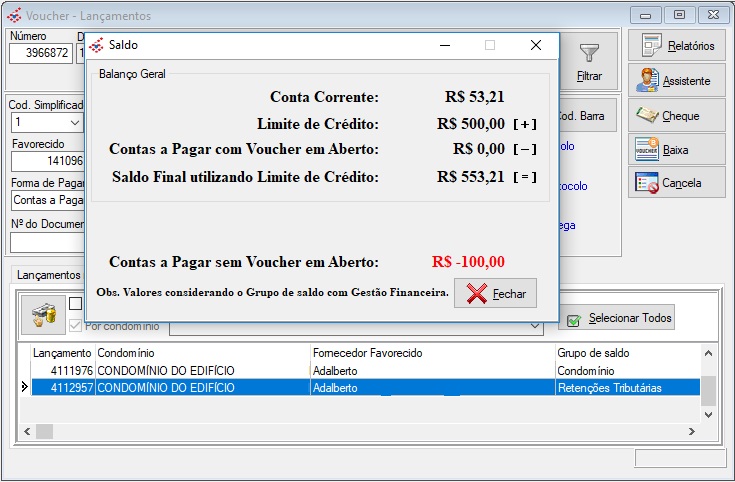Image resolution: width=735 pixels, height=482 pixels.
Task: Apply the Filtrar funnel filter
Action: [590, 62]
